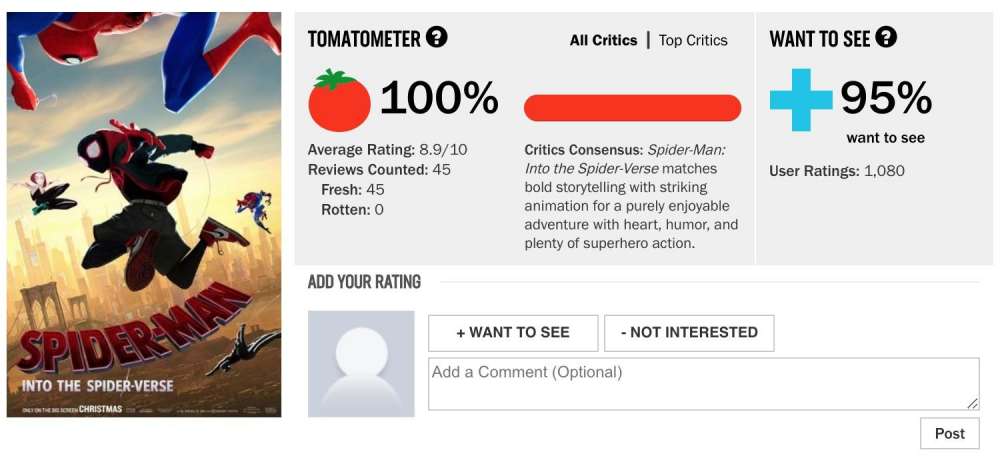Viewport: 1000px width, 456px height.
Task: Click the User Ratings: 1,080 text
Action: coord(837,171)
